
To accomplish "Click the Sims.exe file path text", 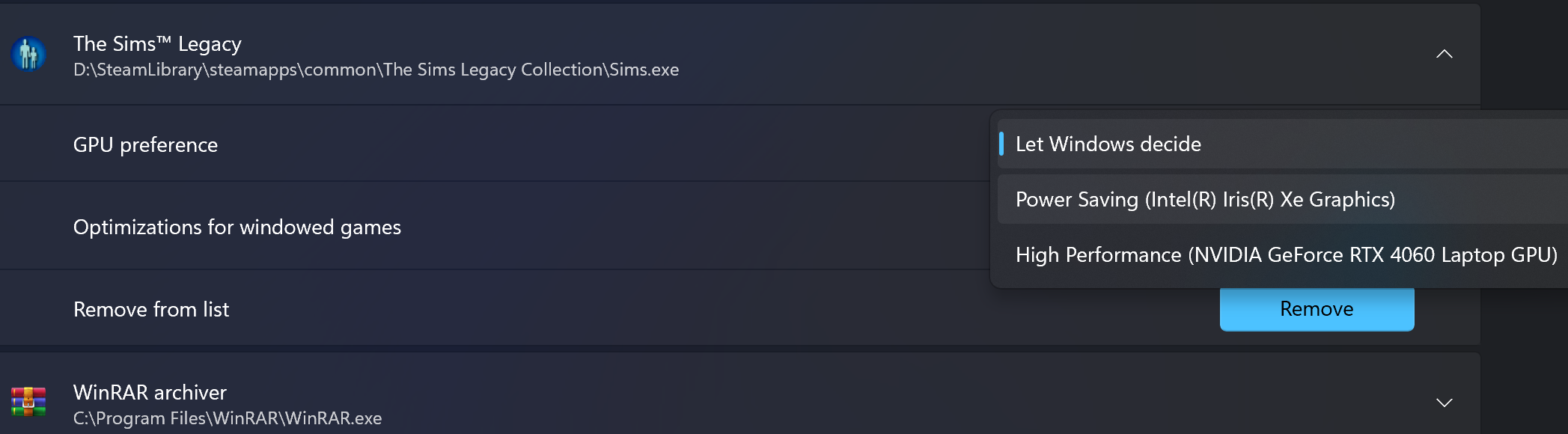I will (x=376, y=70).
